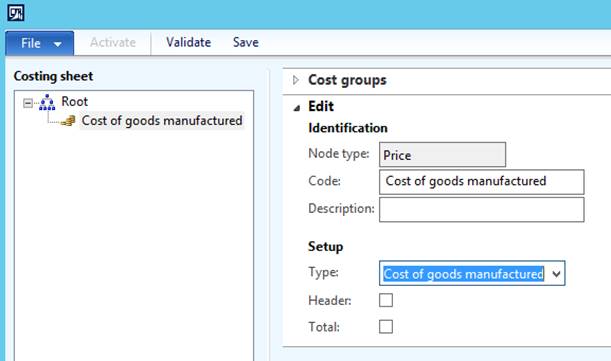Screen dimensions: 611x361
Task: Open the Type dropdown arrow
Action: pos(556,274)
